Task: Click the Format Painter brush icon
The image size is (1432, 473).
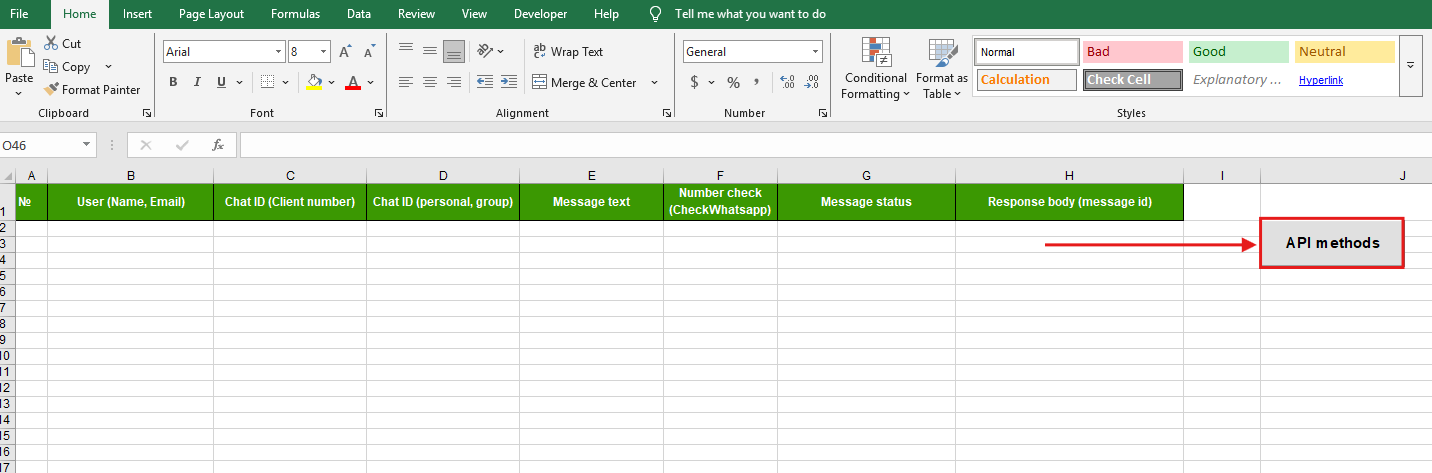Action: [52, 90]
